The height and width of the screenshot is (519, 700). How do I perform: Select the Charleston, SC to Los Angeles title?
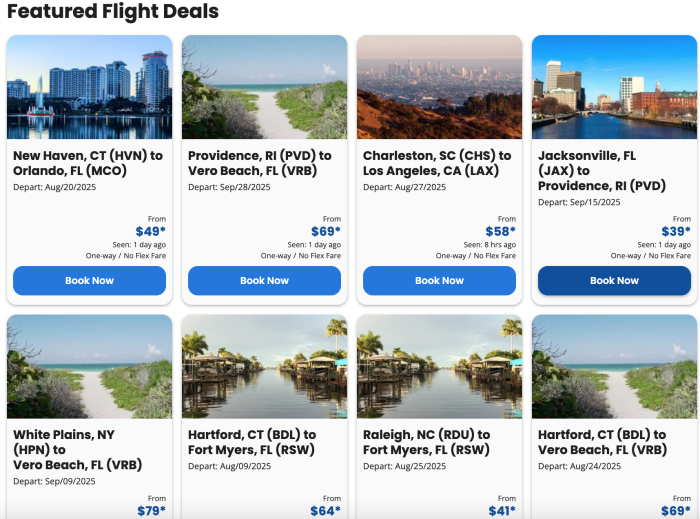click(437, 163)
